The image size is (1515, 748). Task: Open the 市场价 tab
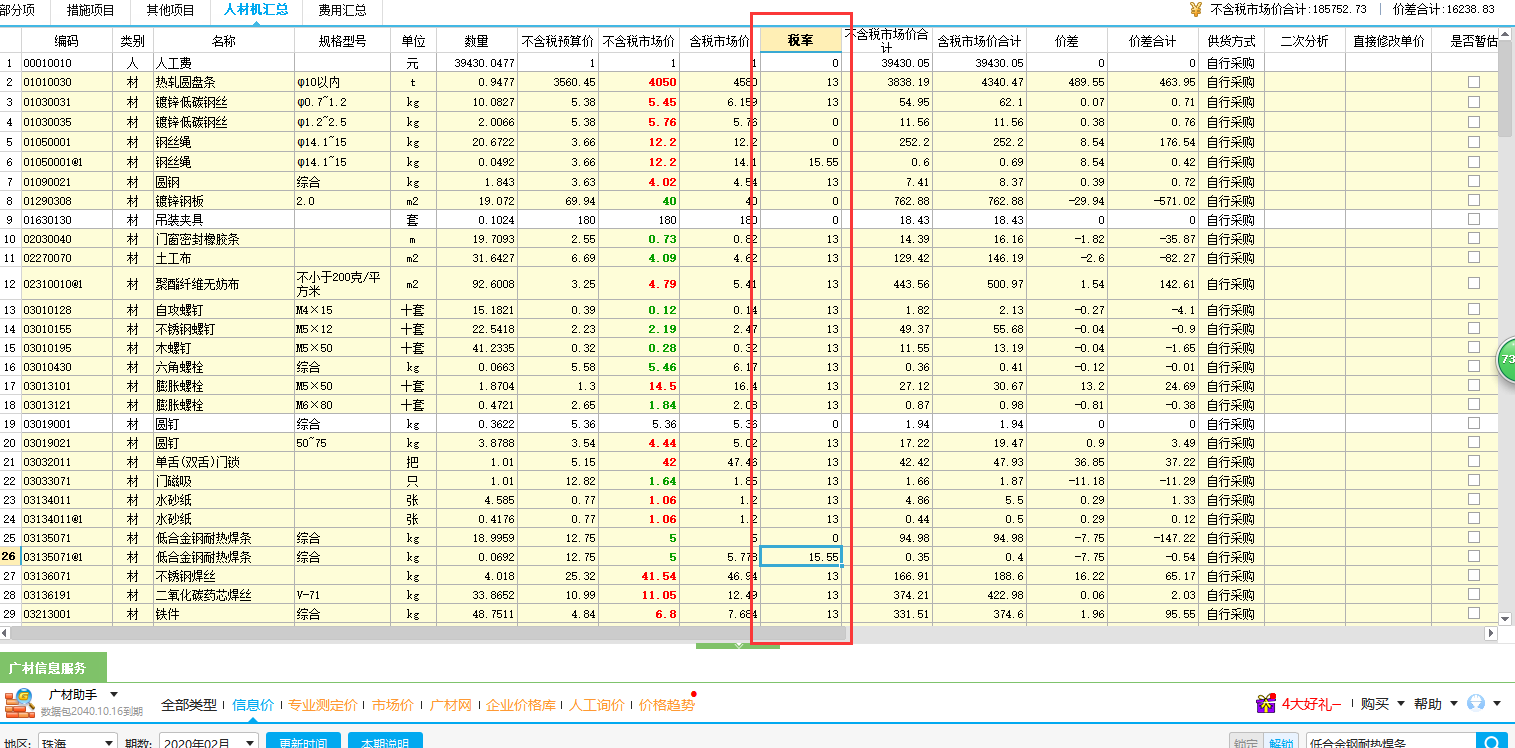pyautogui.click(x=393, y=705)
